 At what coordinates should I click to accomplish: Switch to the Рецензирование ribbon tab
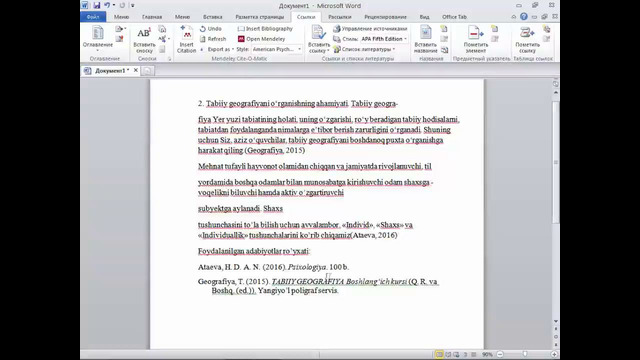(x=385, y=17)
